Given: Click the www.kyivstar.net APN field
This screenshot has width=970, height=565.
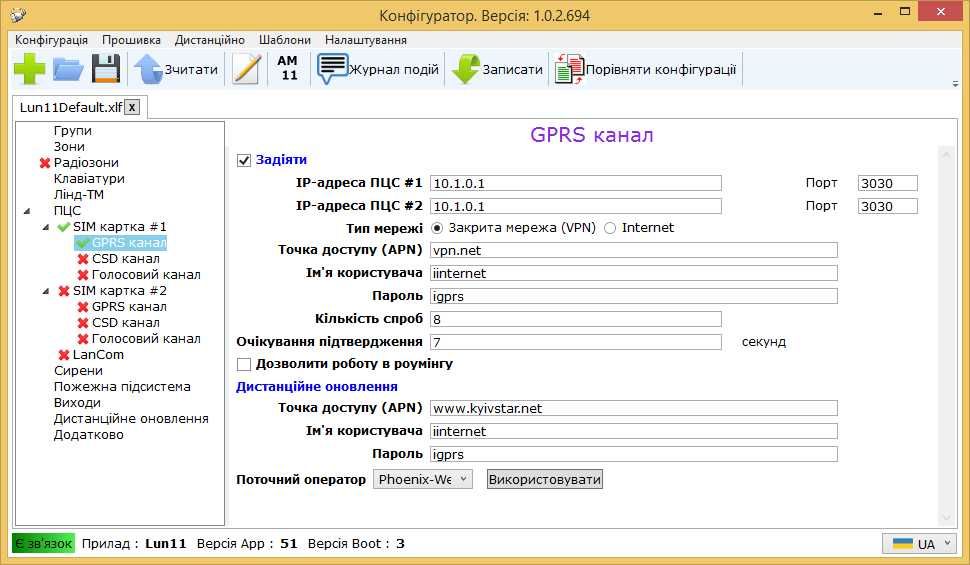Looking at the screenshot, I should [633, 408].
